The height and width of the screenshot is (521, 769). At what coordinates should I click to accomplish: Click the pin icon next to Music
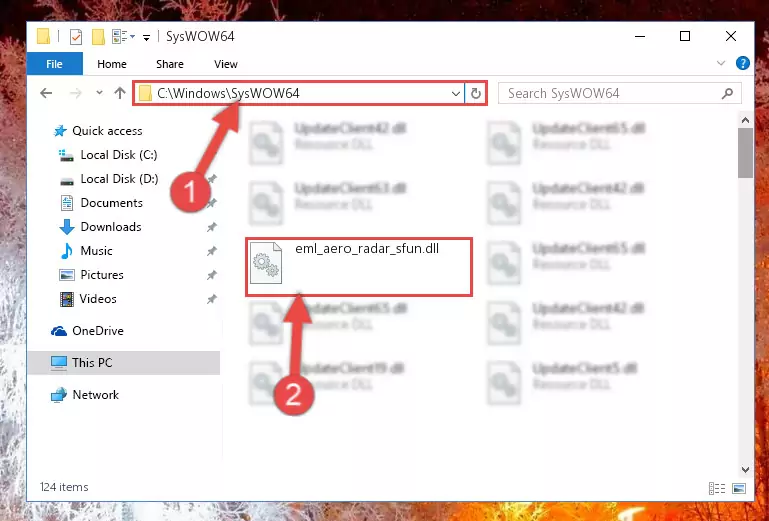[211, 251]
